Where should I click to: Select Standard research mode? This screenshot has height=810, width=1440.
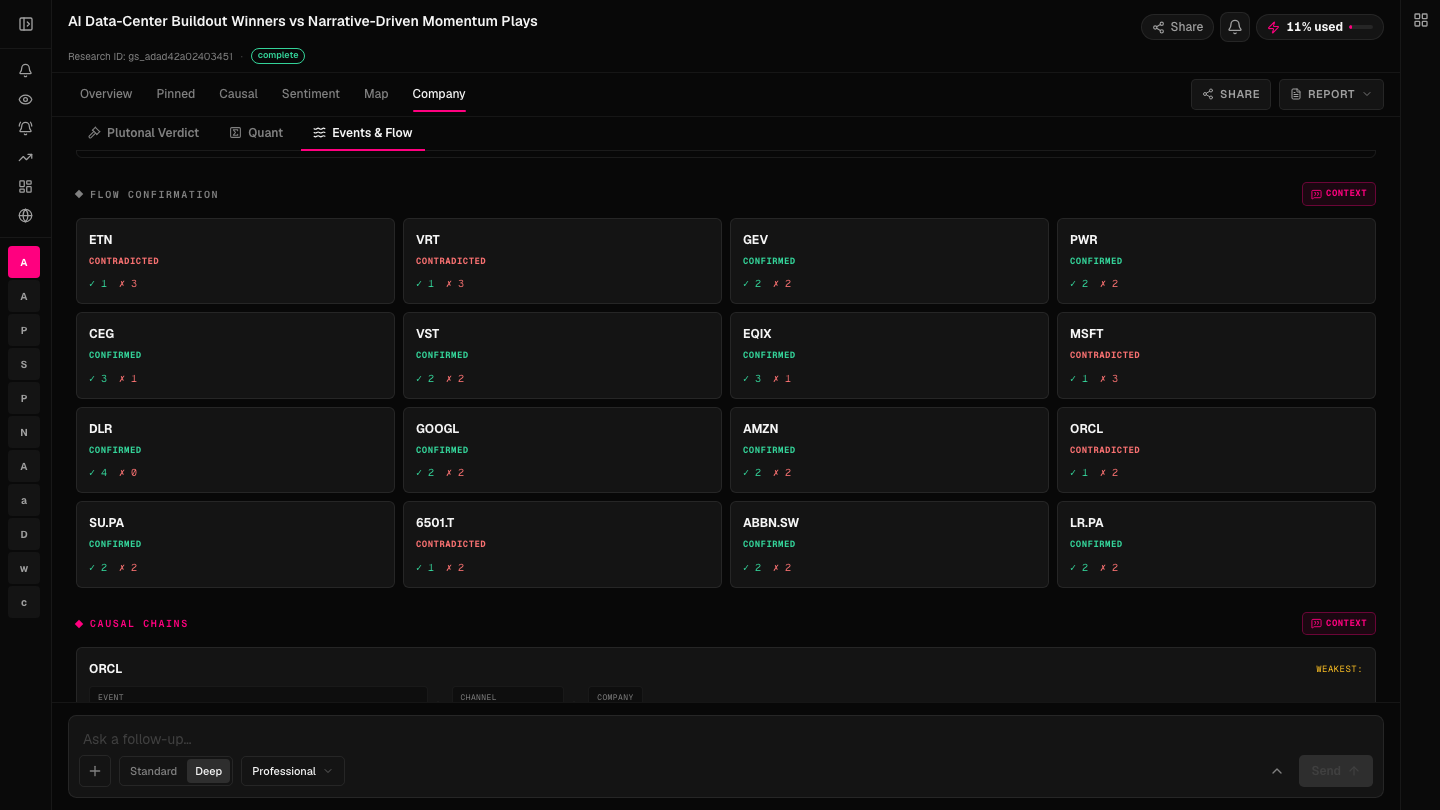[x=153, y=771]
